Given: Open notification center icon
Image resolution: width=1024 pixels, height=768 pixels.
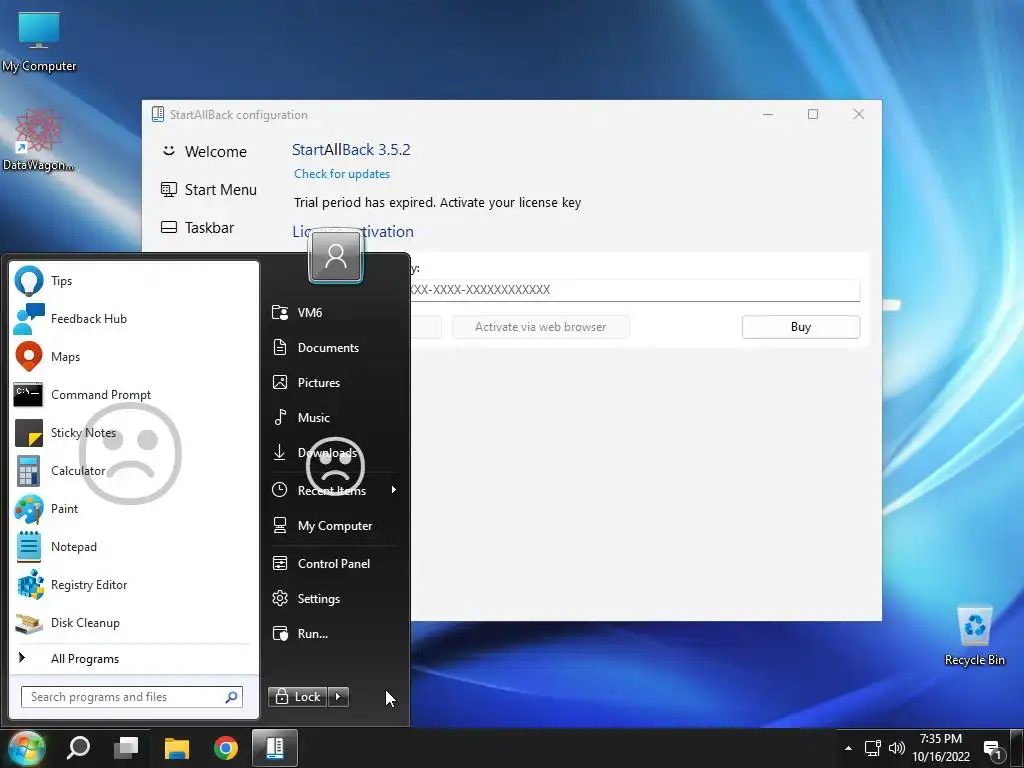Looking at the screenshot, I should pos(993,751).
